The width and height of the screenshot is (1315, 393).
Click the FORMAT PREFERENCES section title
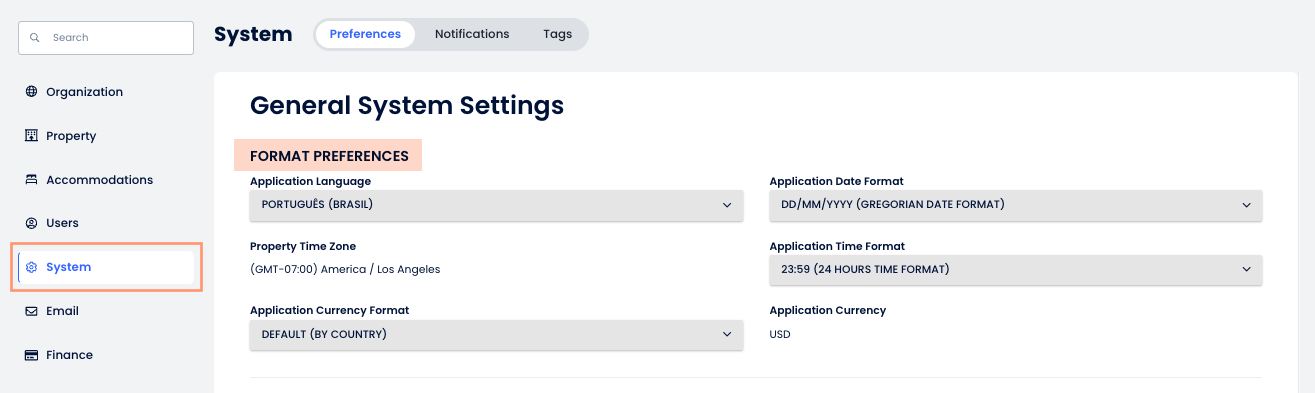tap(329, 156)
